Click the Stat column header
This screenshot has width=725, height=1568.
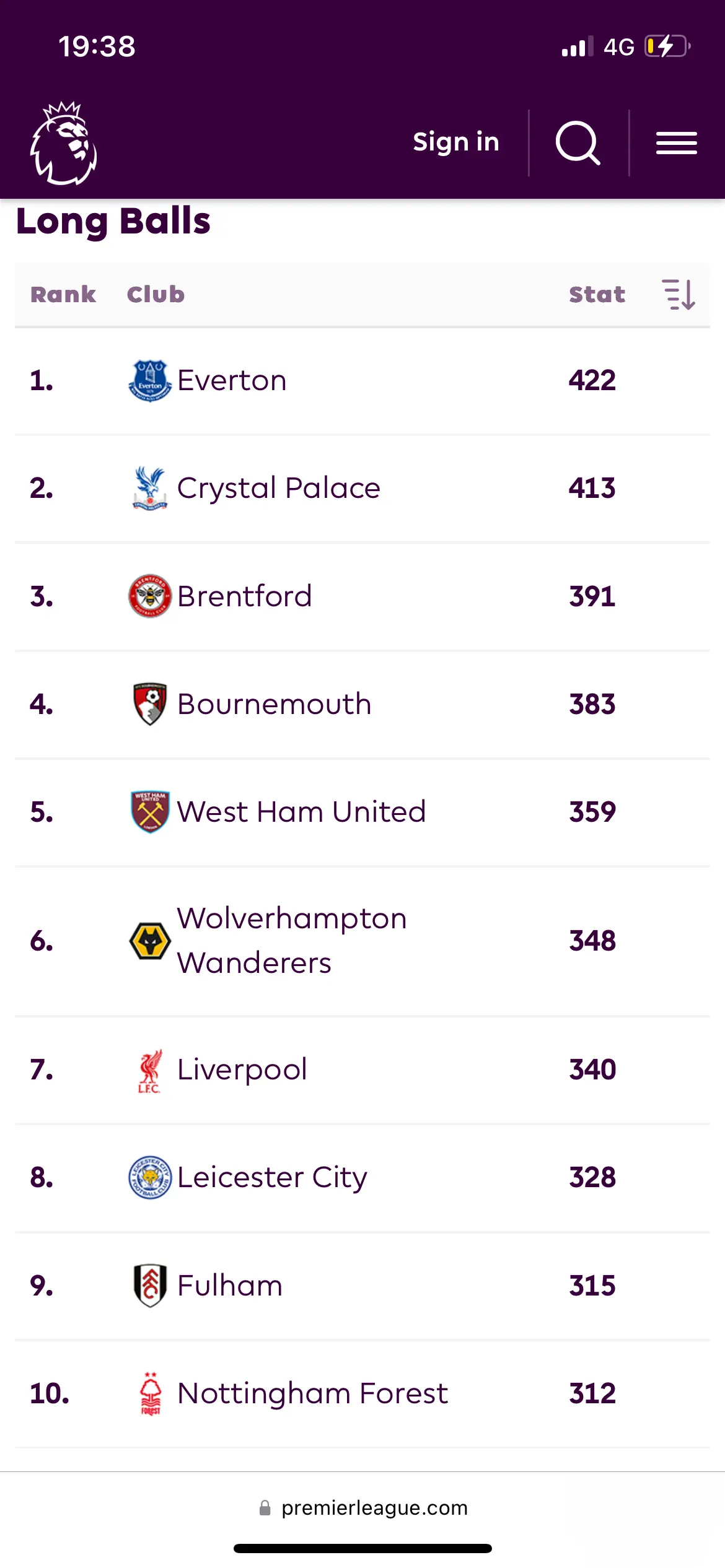tap(597, 294)
